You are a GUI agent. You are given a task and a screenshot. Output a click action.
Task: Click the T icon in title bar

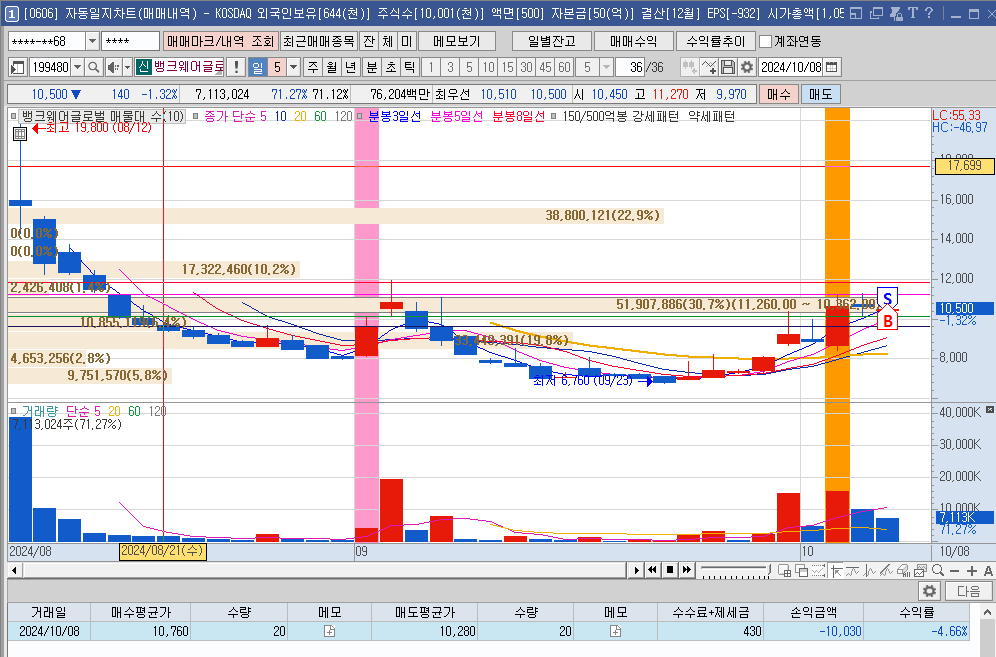(x=913, y=13)
